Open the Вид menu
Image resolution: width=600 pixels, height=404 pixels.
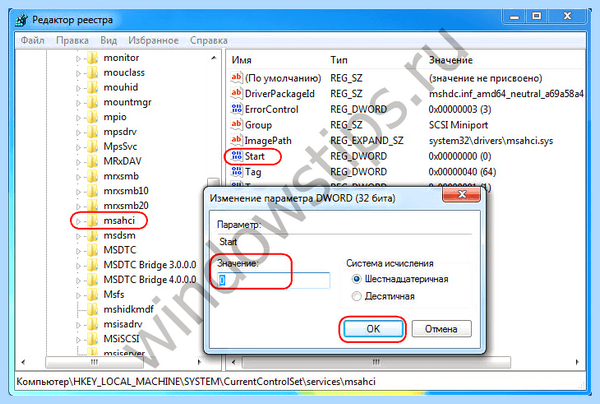click(x=109, y=40)
